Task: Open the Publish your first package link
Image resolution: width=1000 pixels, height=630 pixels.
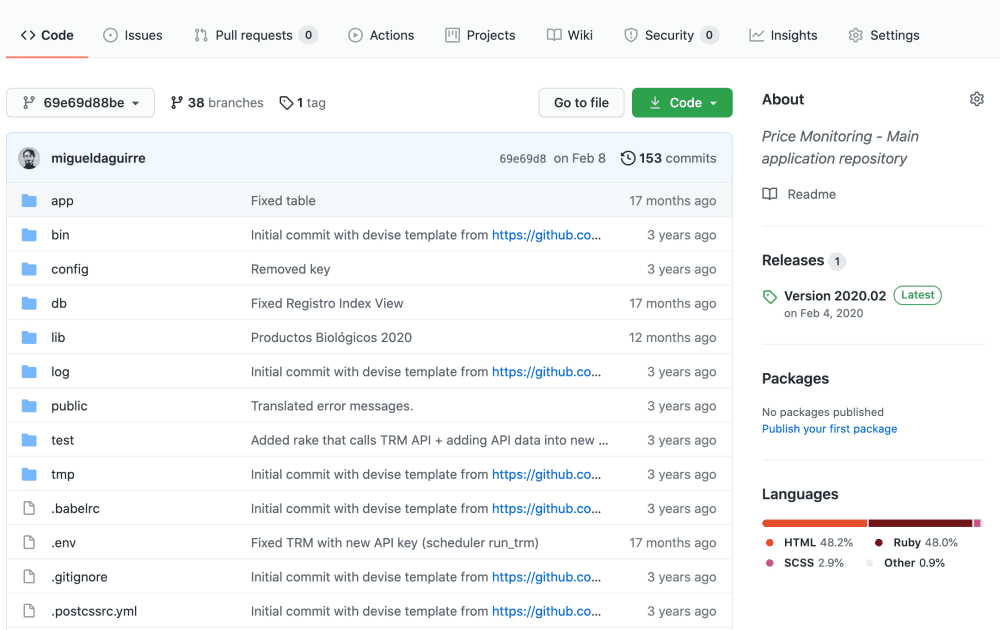Action: click(x=829, y=429)
